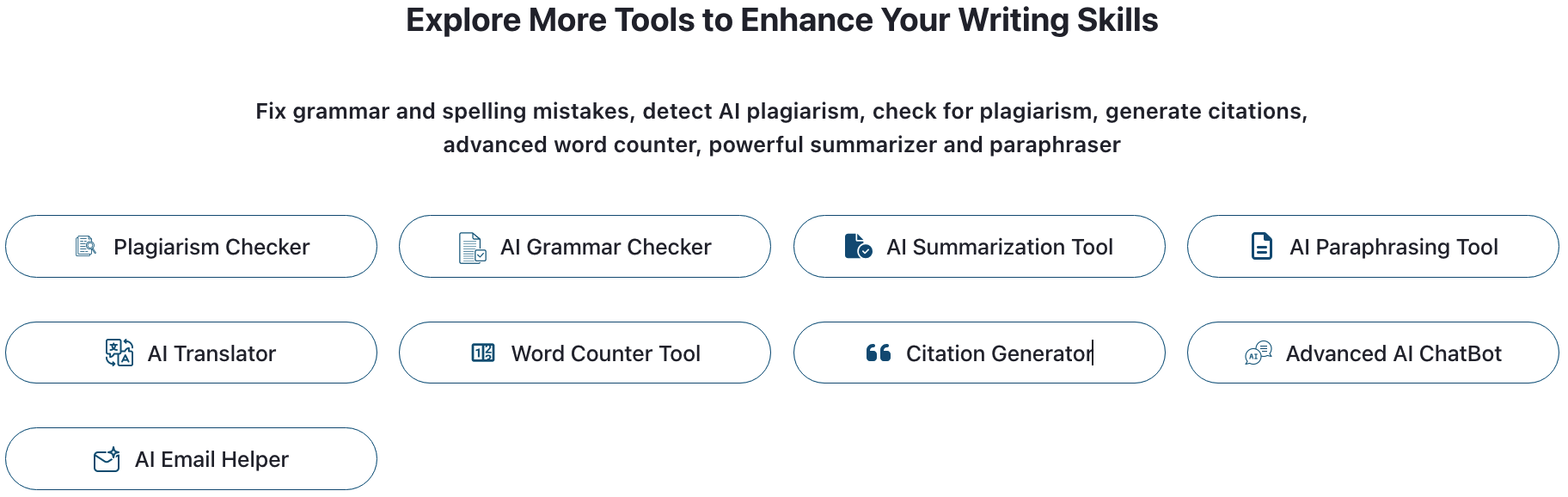Screen dimensions: 1568x497
Task: Open the Word Counter Tool
Action: 585,353
